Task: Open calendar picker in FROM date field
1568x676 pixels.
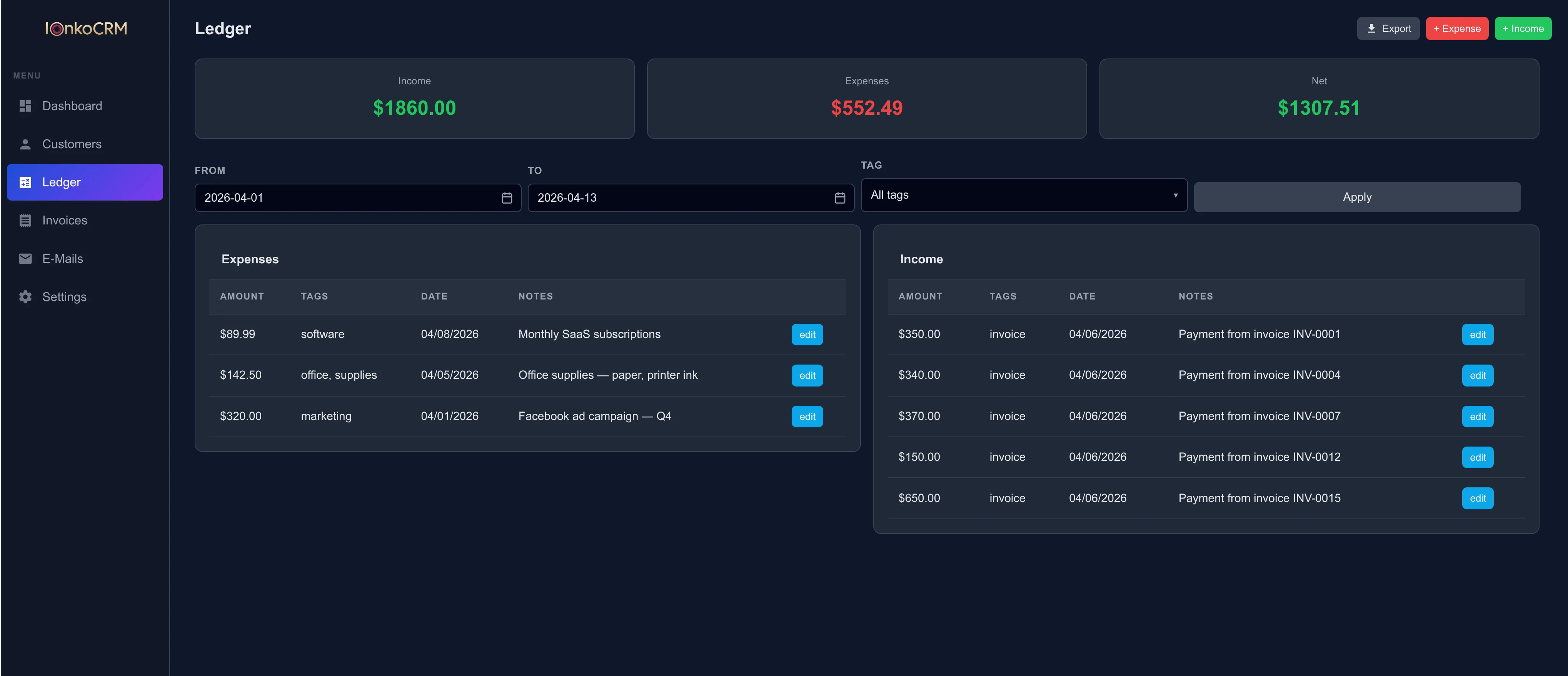Action: tap(506, 198)
